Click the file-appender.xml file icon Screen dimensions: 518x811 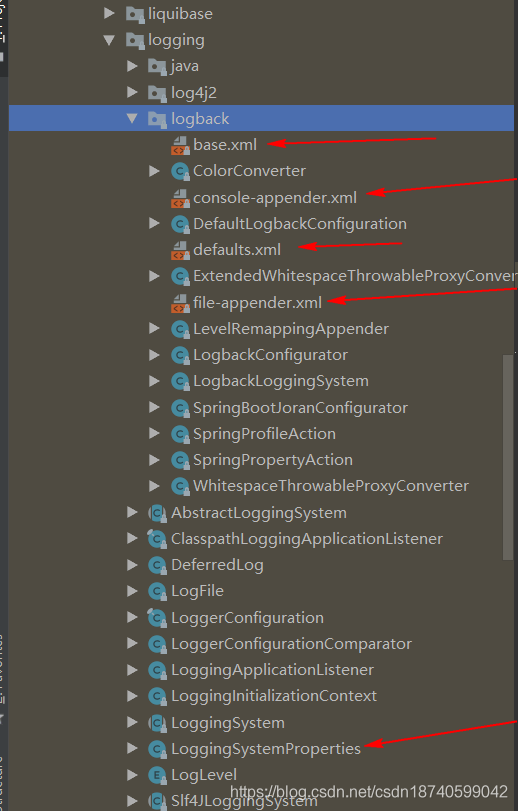[180, 303]
